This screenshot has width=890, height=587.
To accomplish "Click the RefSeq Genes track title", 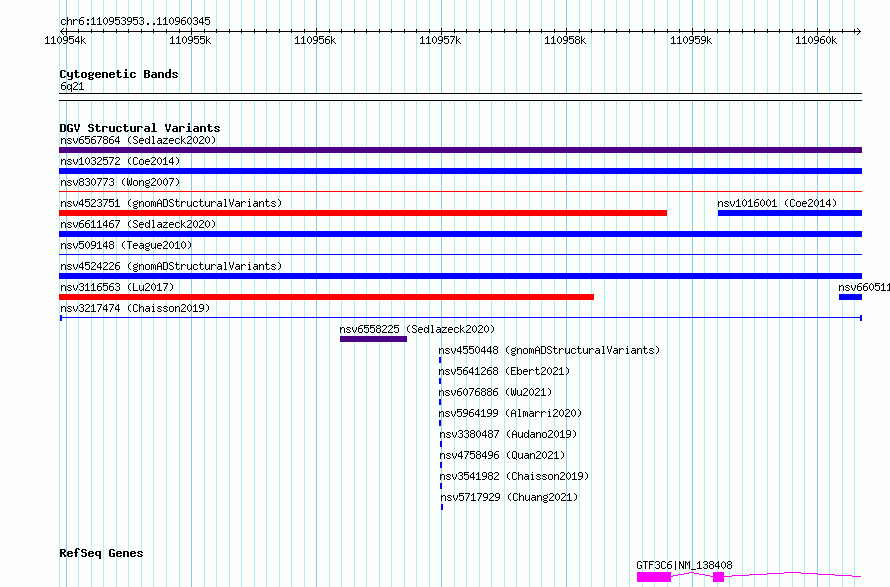I will pos(101,553).
